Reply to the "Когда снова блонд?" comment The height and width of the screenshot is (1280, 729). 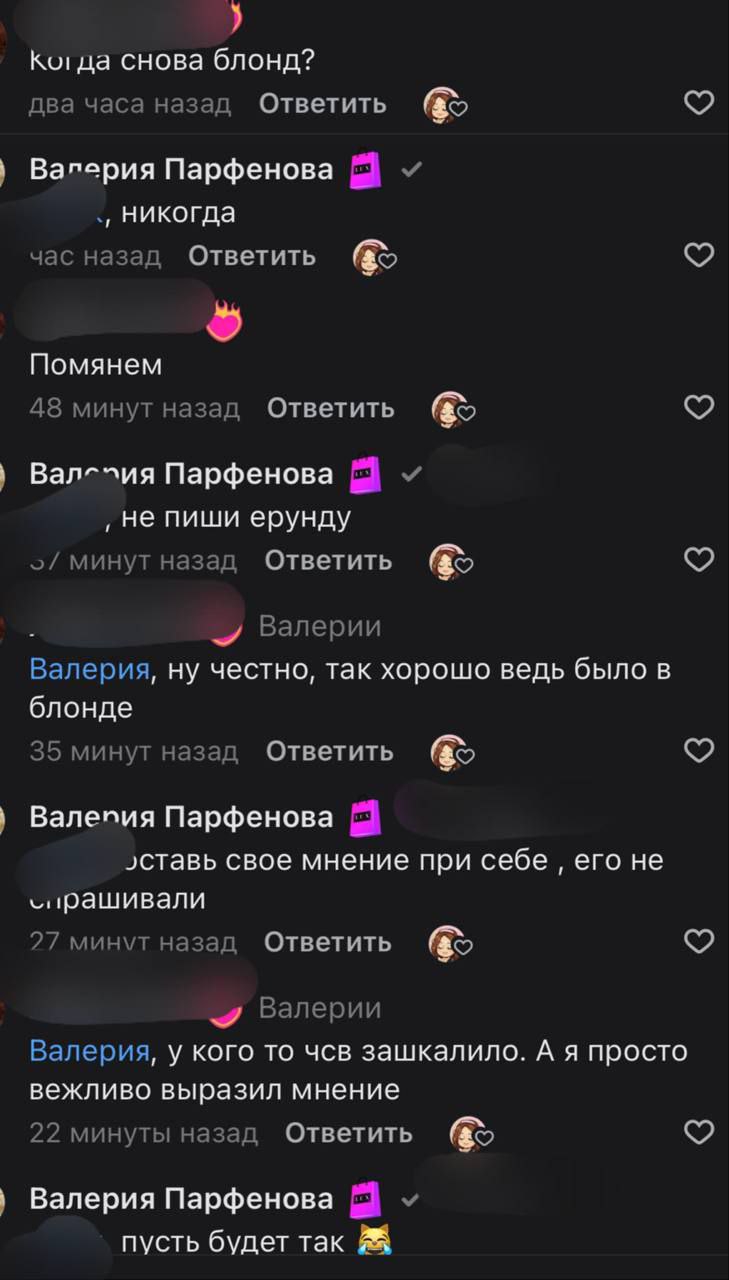[x=322, y=103]
